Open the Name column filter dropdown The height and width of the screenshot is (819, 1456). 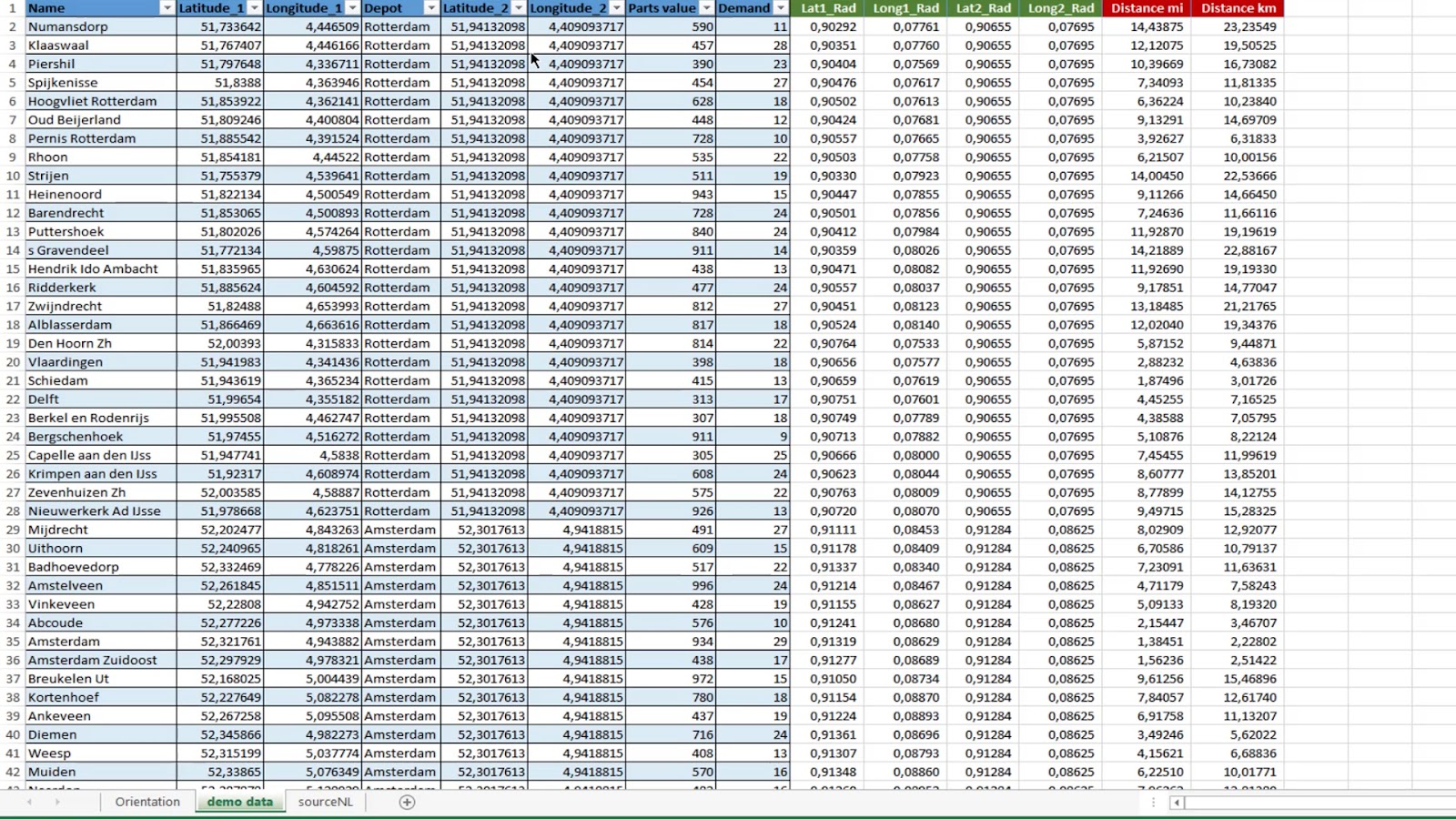coord(167,8)
